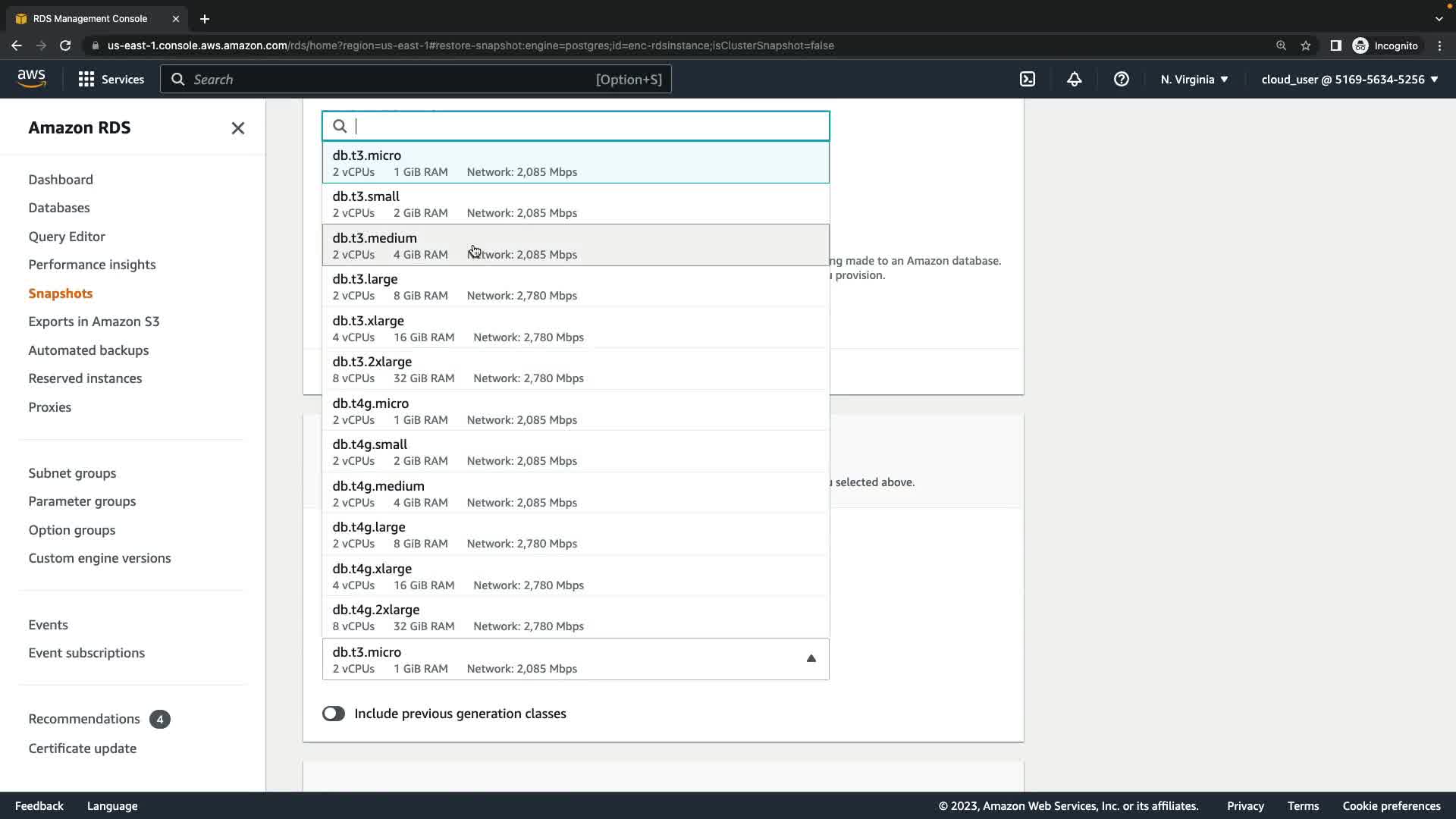
Task: Click the AWS top search box
Action: click(x=416, y=79)
